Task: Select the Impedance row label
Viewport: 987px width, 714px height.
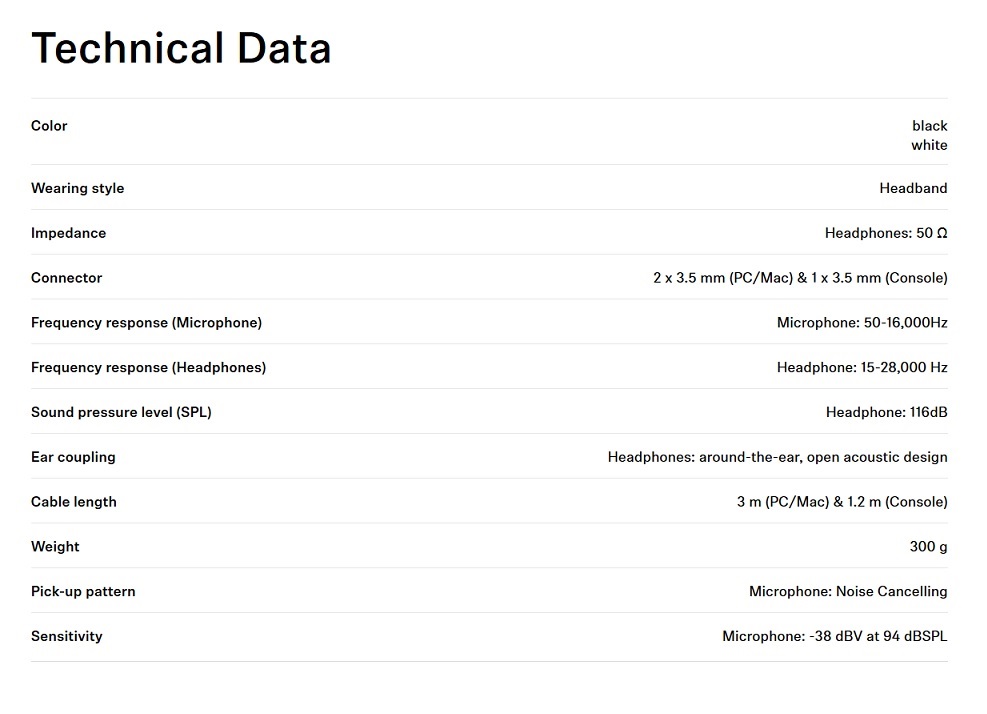Action: coord(69,233)
